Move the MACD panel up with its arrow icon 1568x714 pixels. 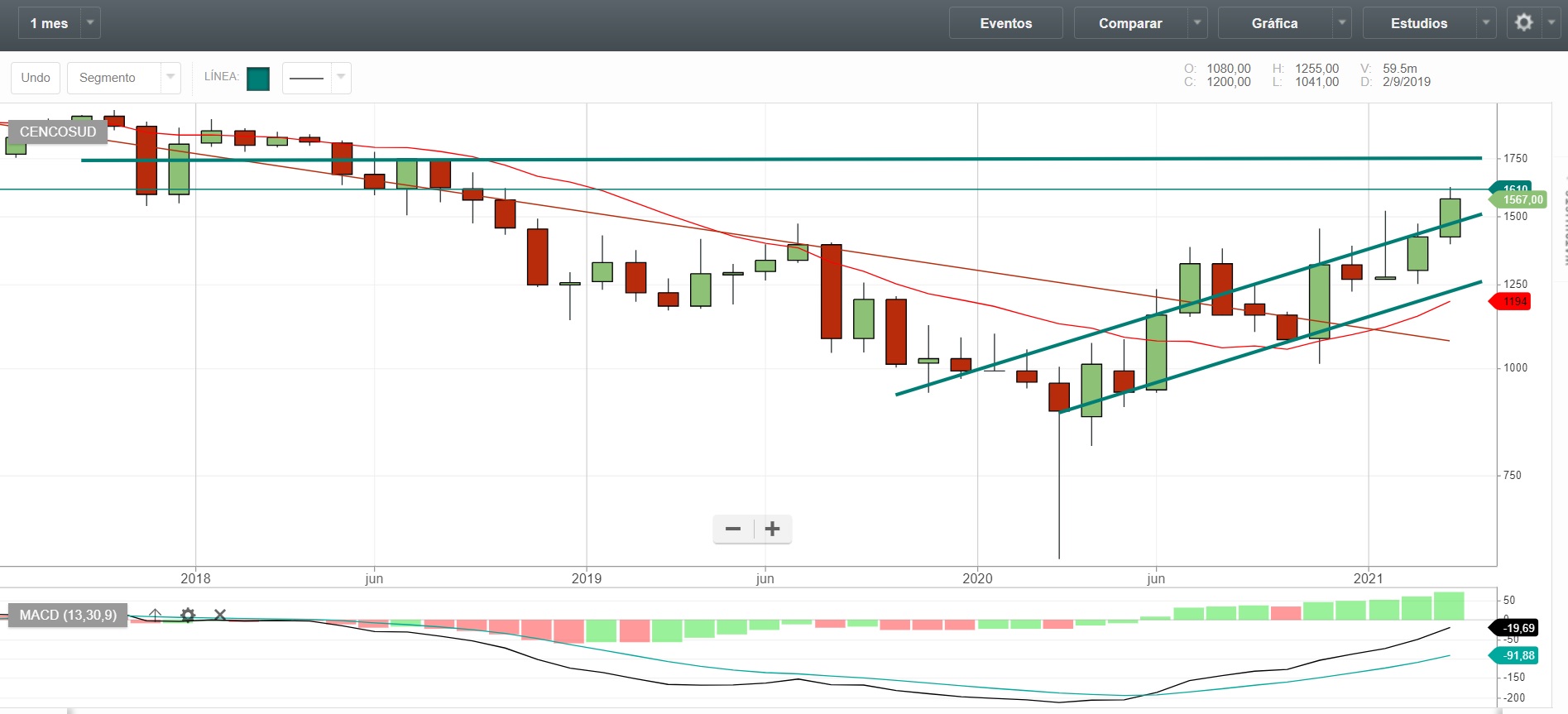(x=155, y=615)
